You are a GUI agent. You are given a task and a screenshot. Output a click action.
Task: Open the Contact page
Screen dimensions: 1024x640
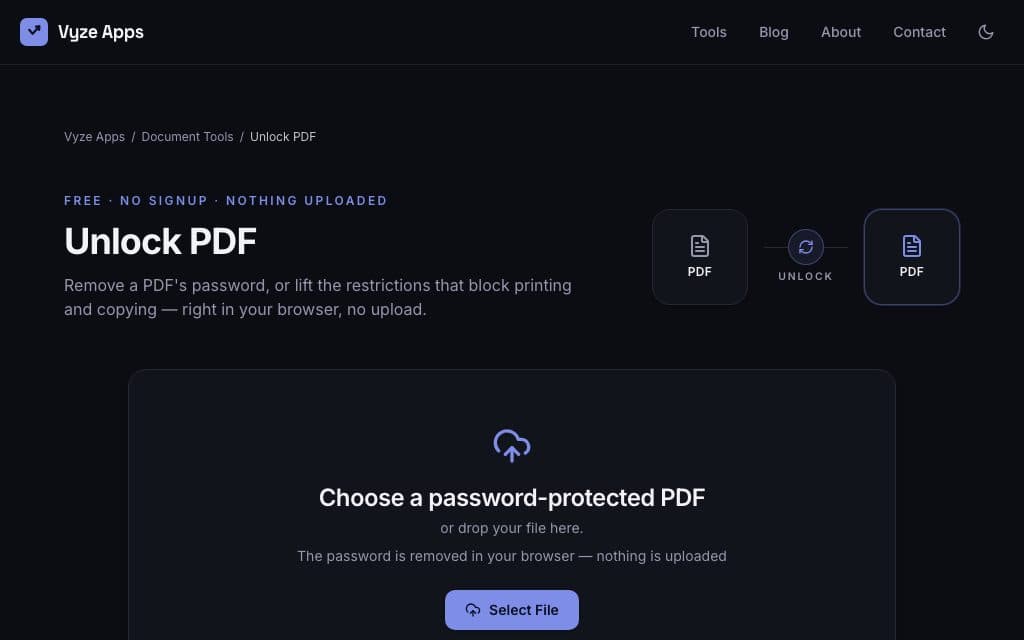click(x=919, y=32)
